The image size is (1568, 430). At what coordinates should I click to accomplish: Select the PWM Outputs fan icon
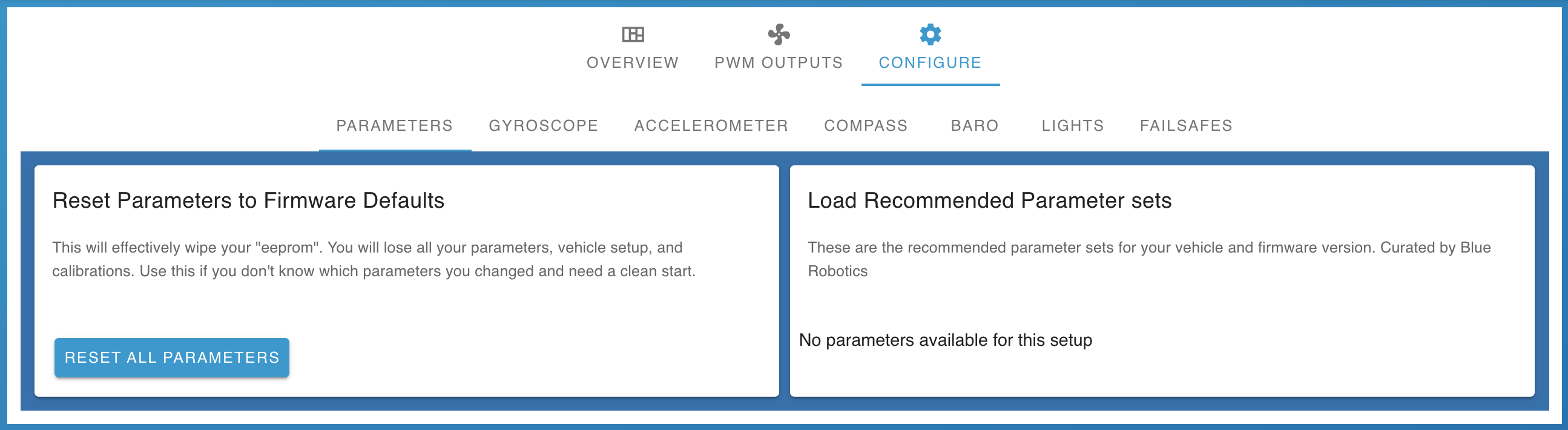778,35
